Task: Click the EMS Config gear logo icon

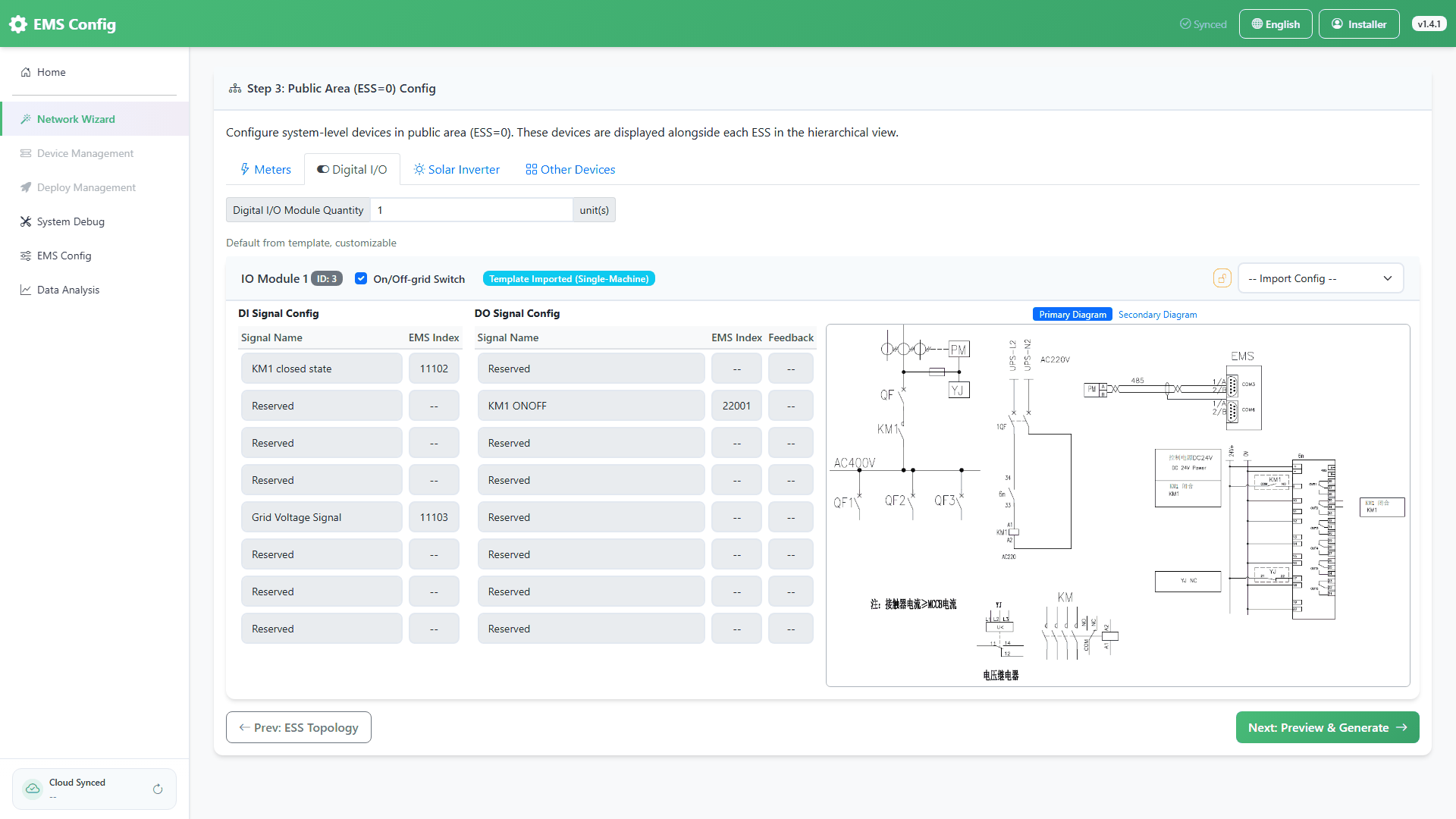Action: (x=18, y=24)
